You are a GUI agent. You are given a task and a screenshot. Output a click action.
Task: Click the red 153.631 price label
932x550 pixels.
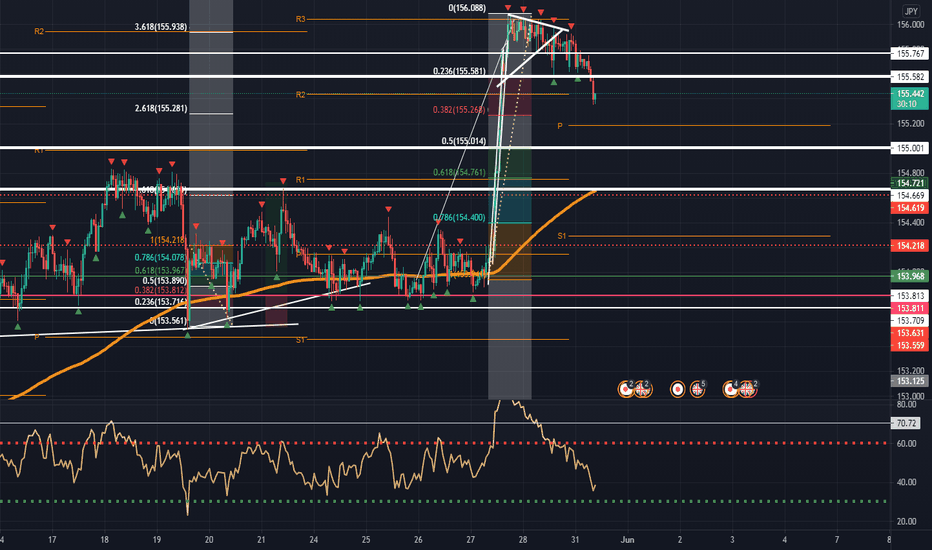(910, 333)
